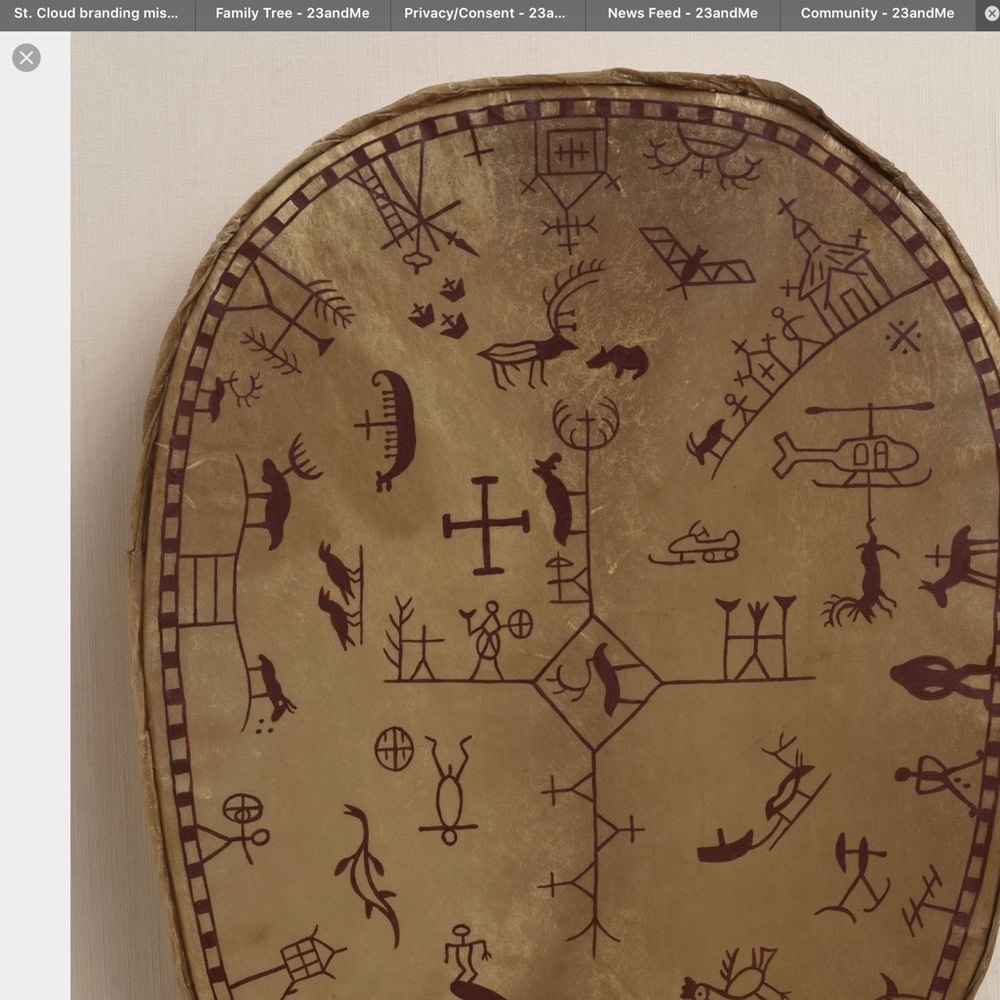Switch to the St. Cloud branding tab
The width and height of the screenshot is (1000, 1000).
pyautogui.click(x=97, y=13)
